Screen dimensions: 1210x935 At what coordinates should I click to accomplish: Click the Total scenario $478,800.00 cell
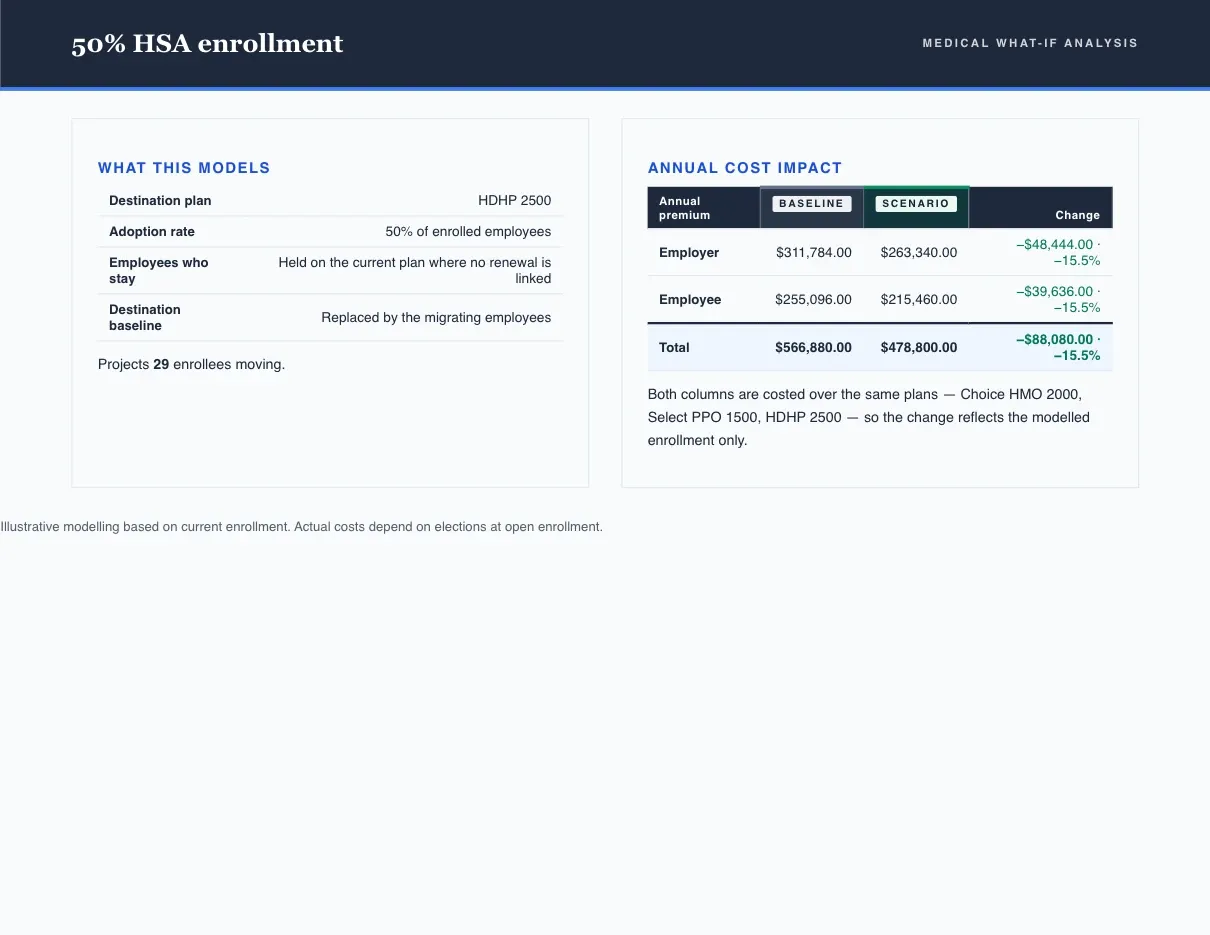coord(918,348)
